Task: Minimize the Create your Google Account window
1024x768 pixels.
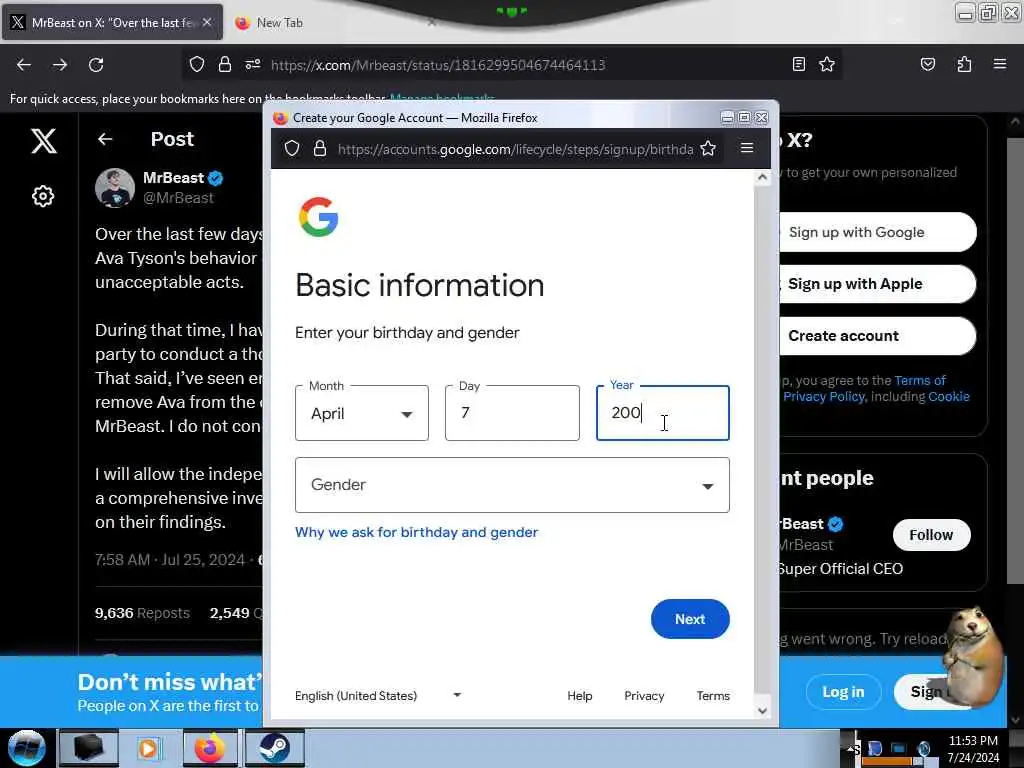Action: (727, 118)
